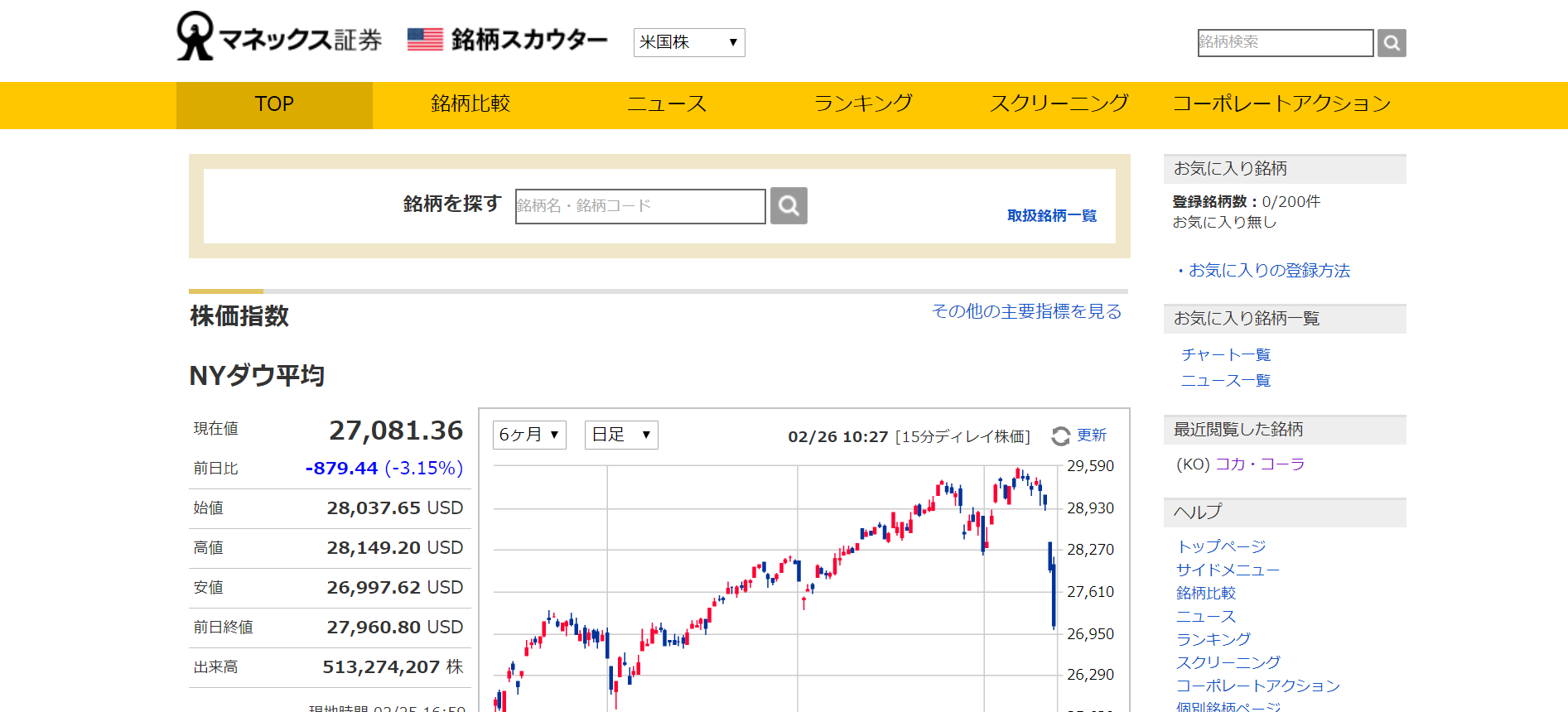Open the 日足 chart interval dropdown
The width and height of the screenshot is (1568, 712).
pos(621,435)
